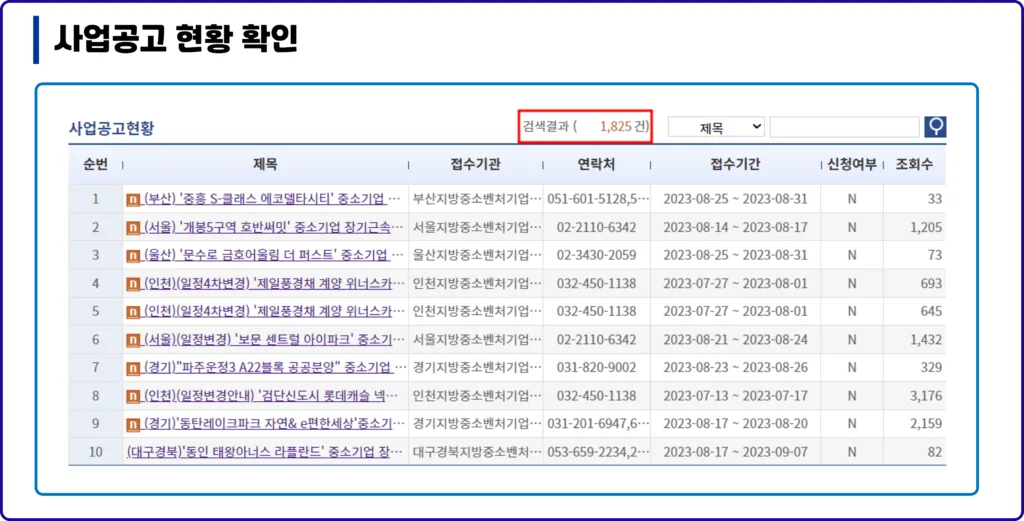Click the 사업공고현황 section title
Screen dimensions: 1024x521
pos(112,128)
